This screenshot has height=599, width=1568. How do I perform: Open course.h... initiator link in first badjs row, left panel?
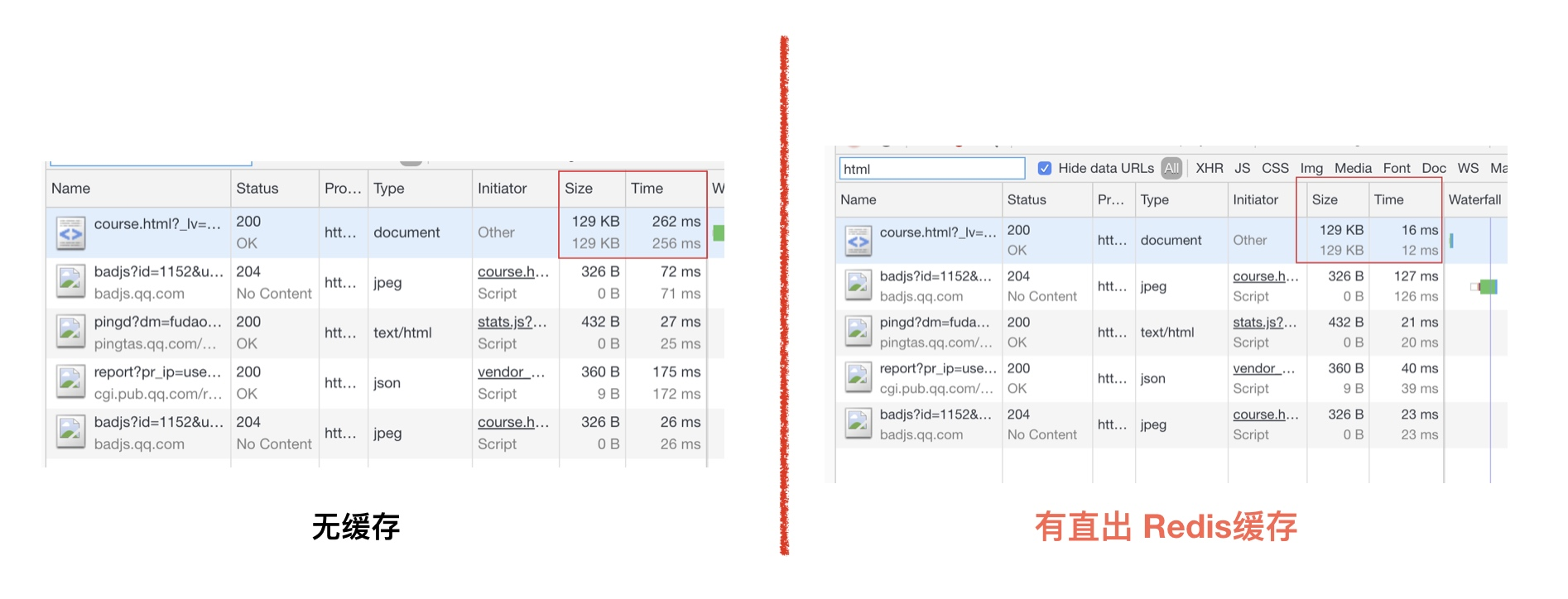(x=513, y=271)
